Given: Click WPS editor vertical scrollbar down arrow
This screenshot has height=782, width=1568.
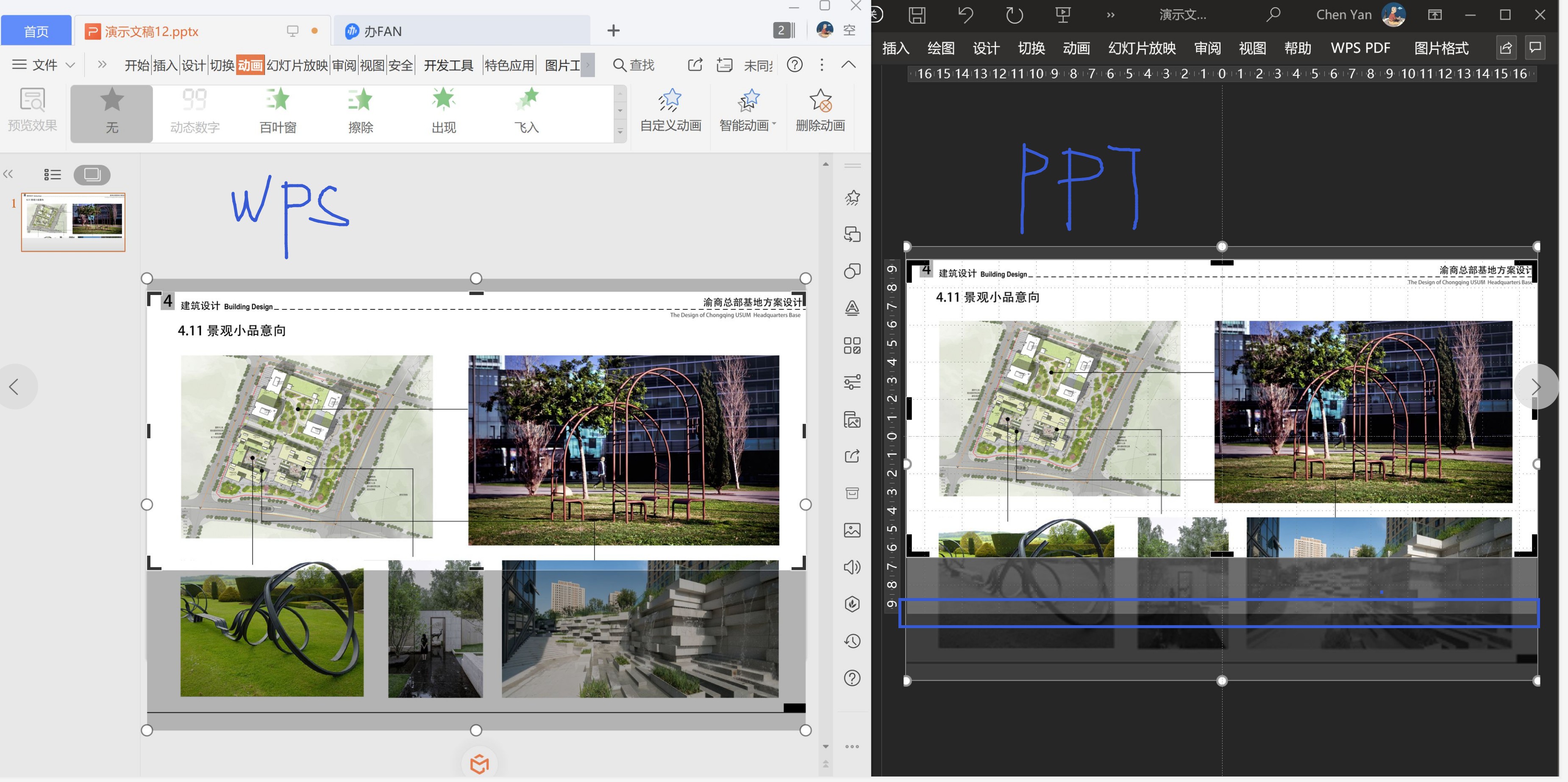Looking at the screenshot, I should coord(826,746).
